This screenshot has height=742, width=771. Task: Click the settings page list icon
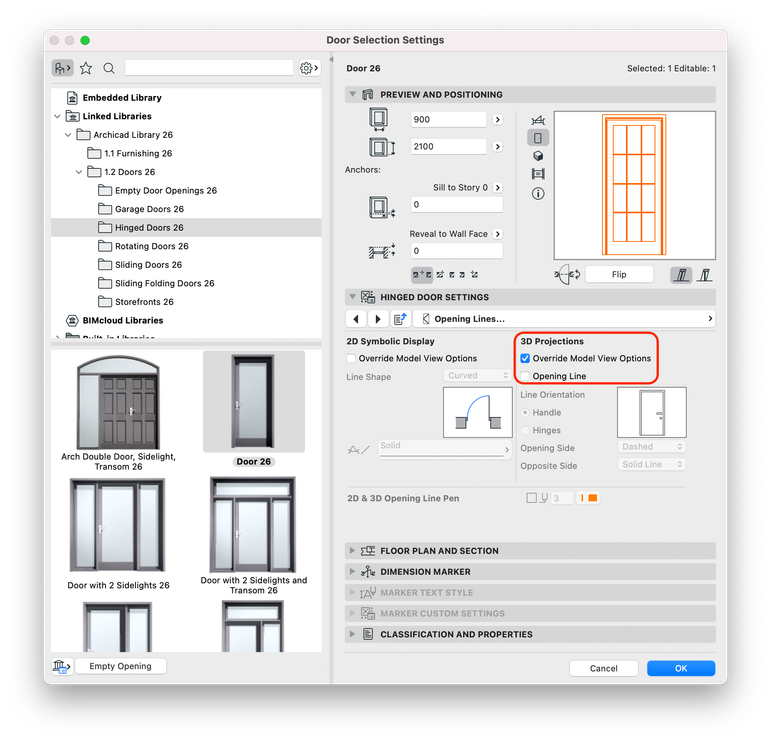[400, 319]
